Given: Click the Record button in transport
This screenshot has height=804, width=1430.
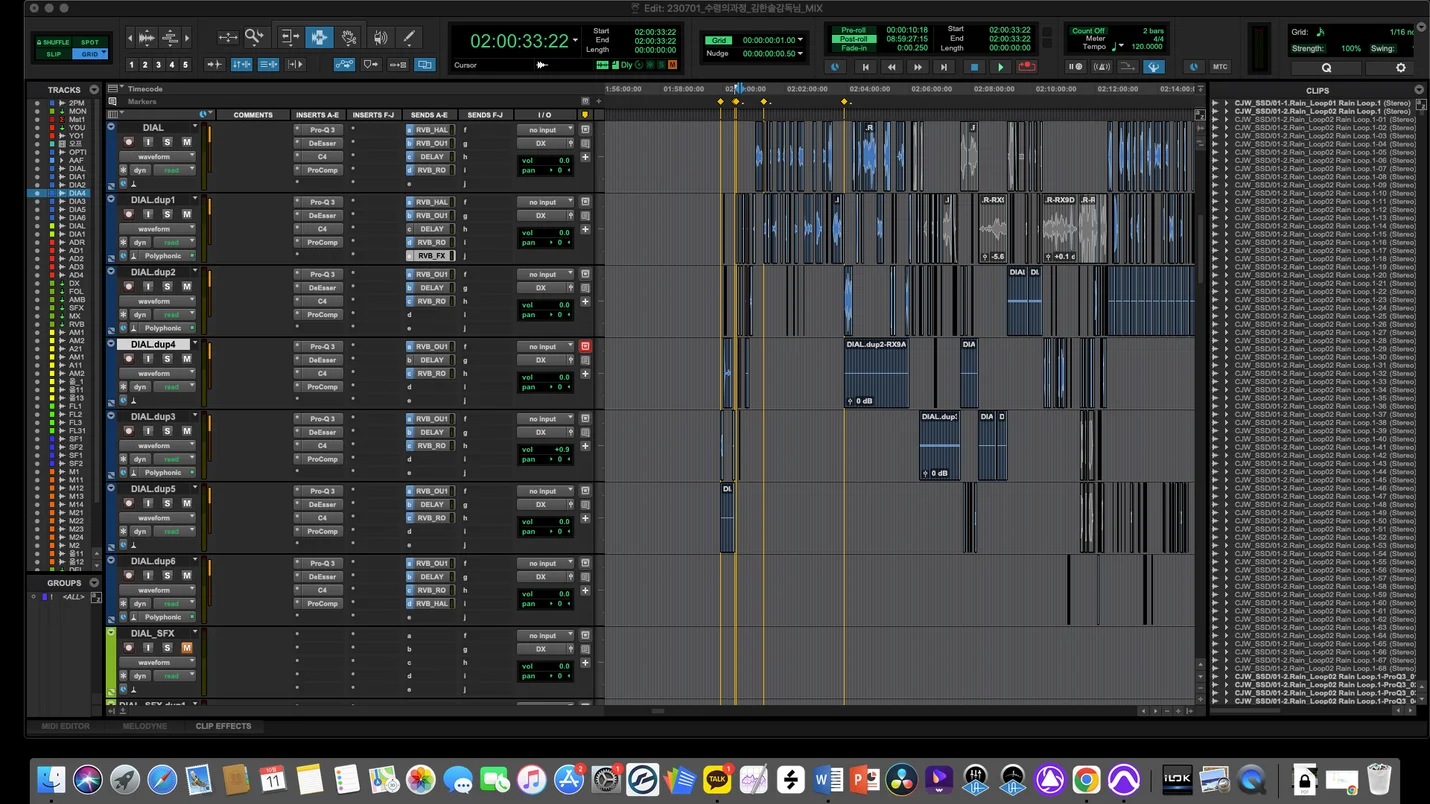Looking at the screenshot, I should 1026,67.
